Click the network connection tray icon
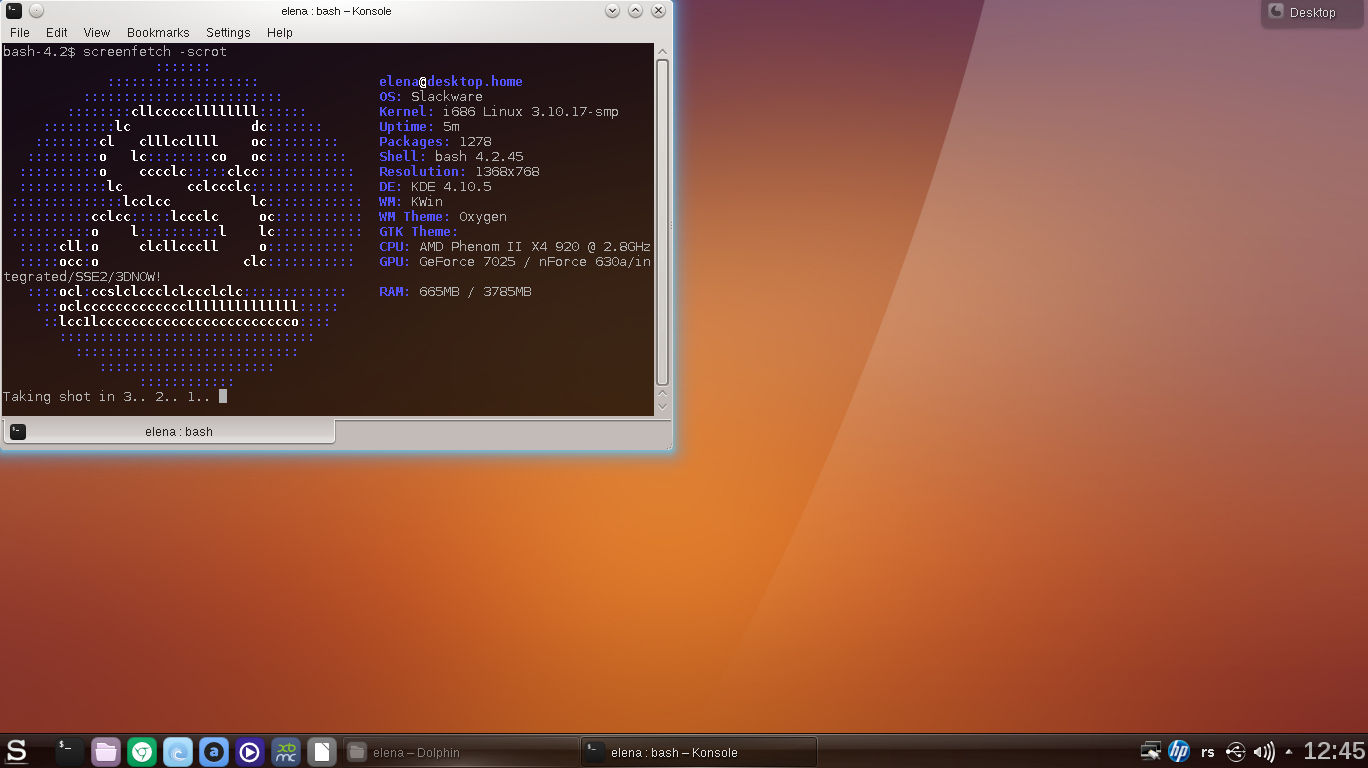Screen dimensions: 1368x768 (1151, 752)
